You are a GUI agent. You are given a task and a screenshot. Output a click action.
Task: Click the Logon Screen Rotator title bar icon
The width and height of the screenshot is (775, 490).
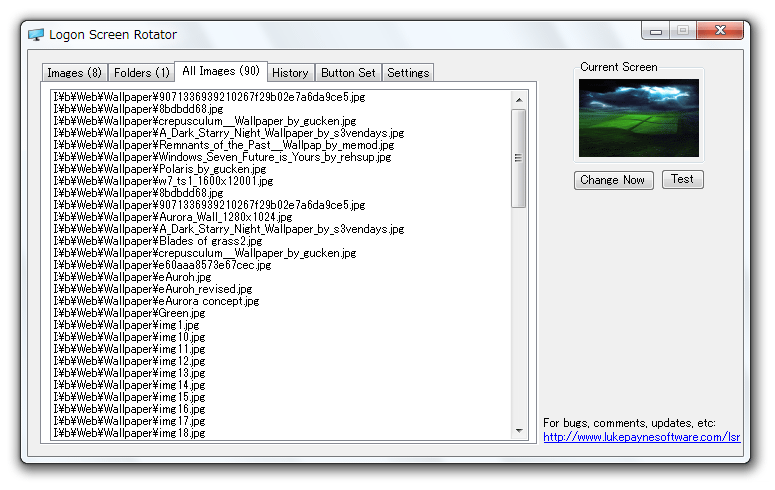coord(36,35)
